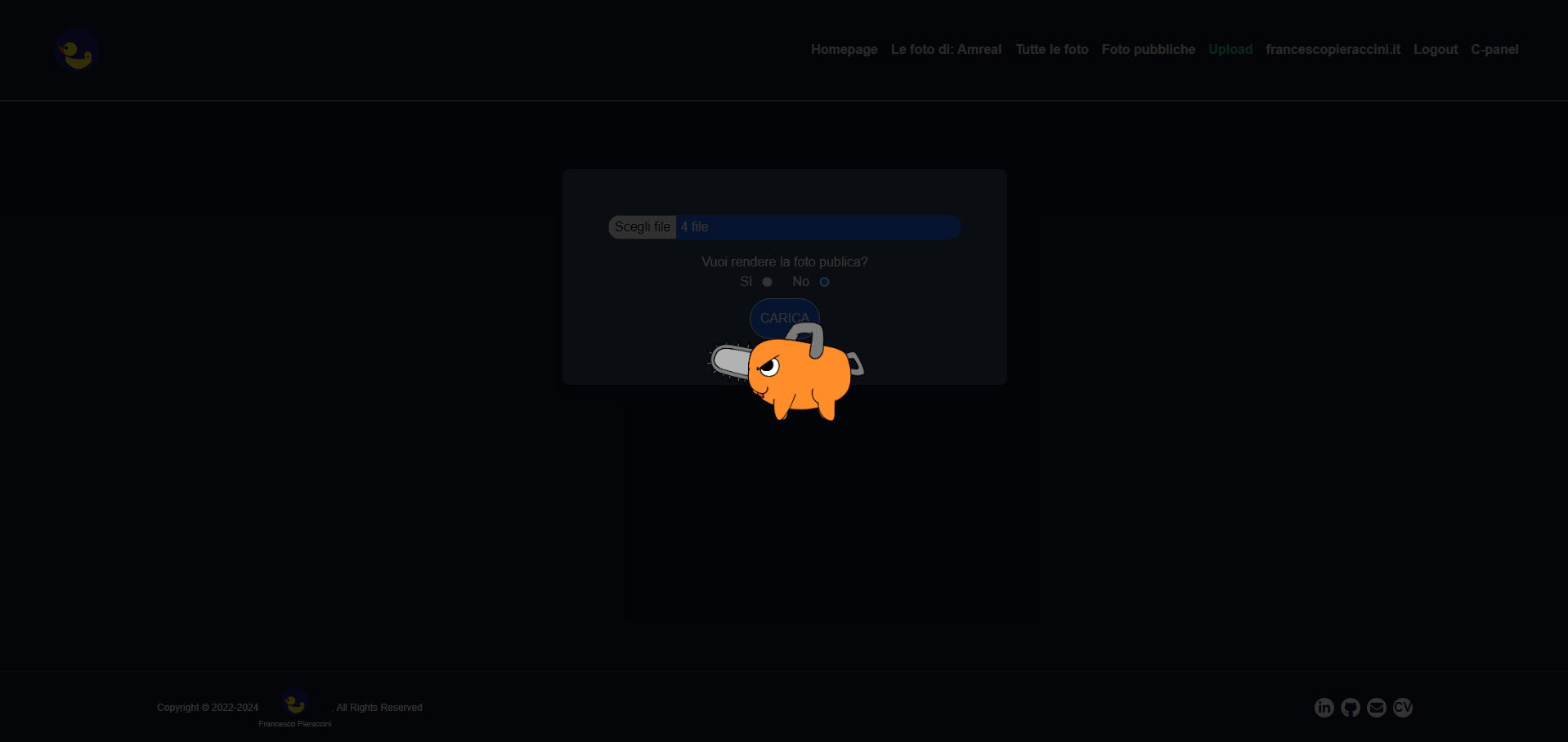This screenshot has height=742, width=1568.
Task: Open the C-panel link
Action: coord(1494,49)
